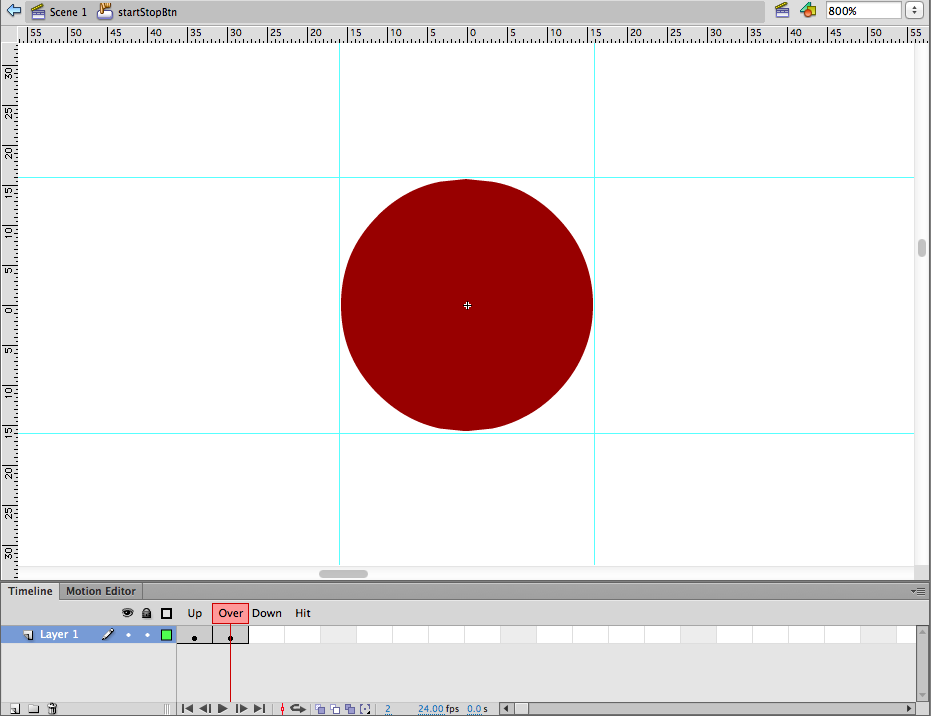
Task: Open the Edit Symbols menu icon
Action: [808, 11]
